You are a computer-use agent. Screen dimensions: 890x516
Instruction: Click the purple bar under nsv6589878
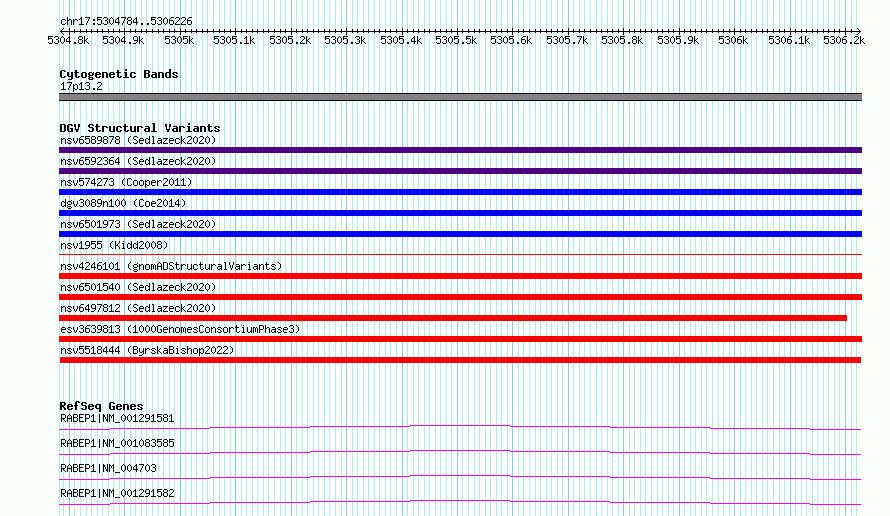click(x=460, y=150)
